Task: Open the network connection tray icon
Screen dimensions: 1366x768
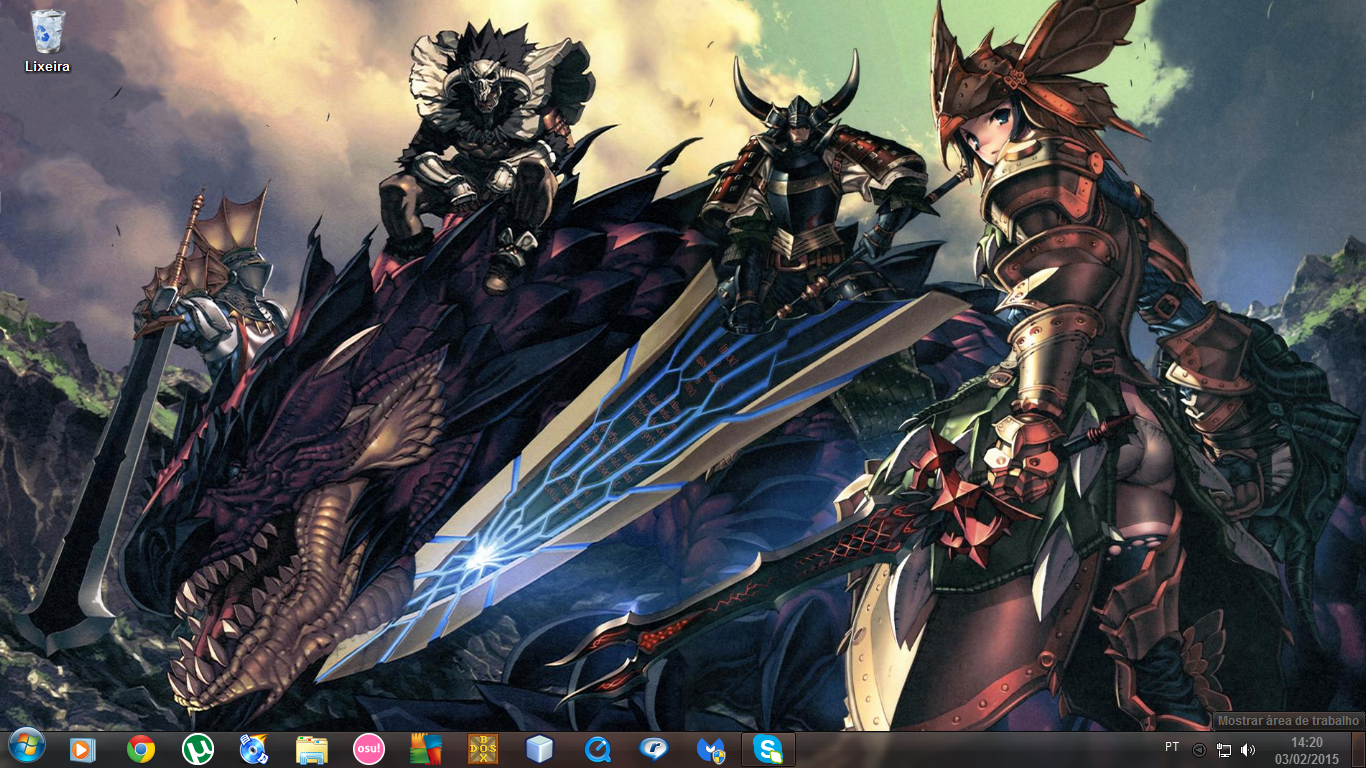Action: (1224, 750)
